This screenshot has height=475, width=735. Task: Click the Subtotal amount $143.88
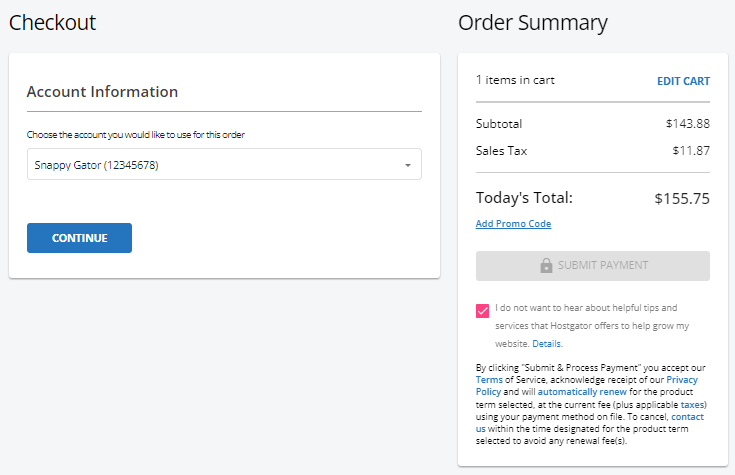687,124
